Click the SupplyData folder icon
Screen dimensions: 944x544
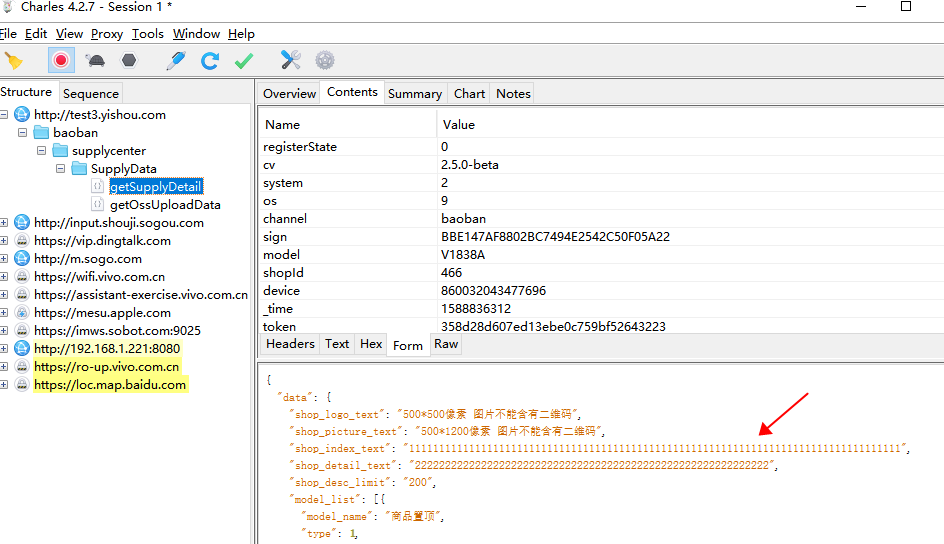click(79, 168)
